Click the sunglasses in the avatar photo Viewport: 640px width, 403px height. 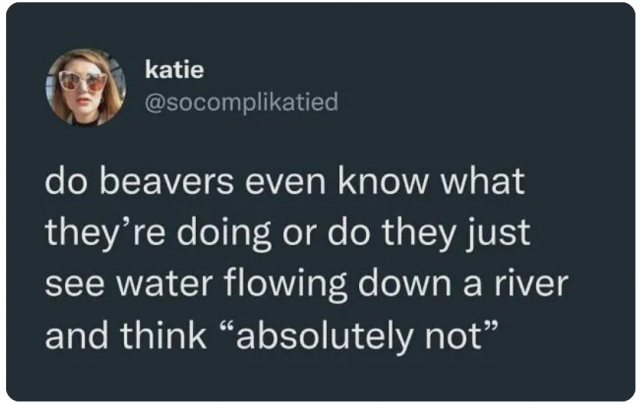click(x=83, y=81)
